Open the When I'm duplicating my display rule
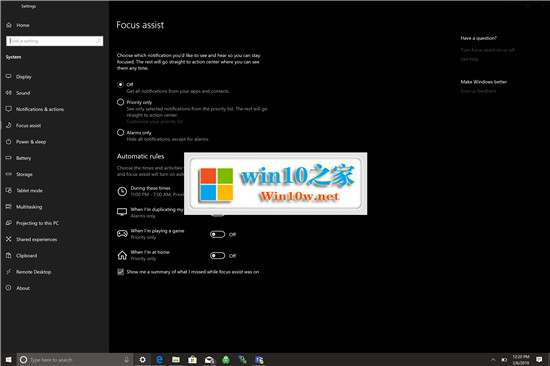 (x=150, y=212)
